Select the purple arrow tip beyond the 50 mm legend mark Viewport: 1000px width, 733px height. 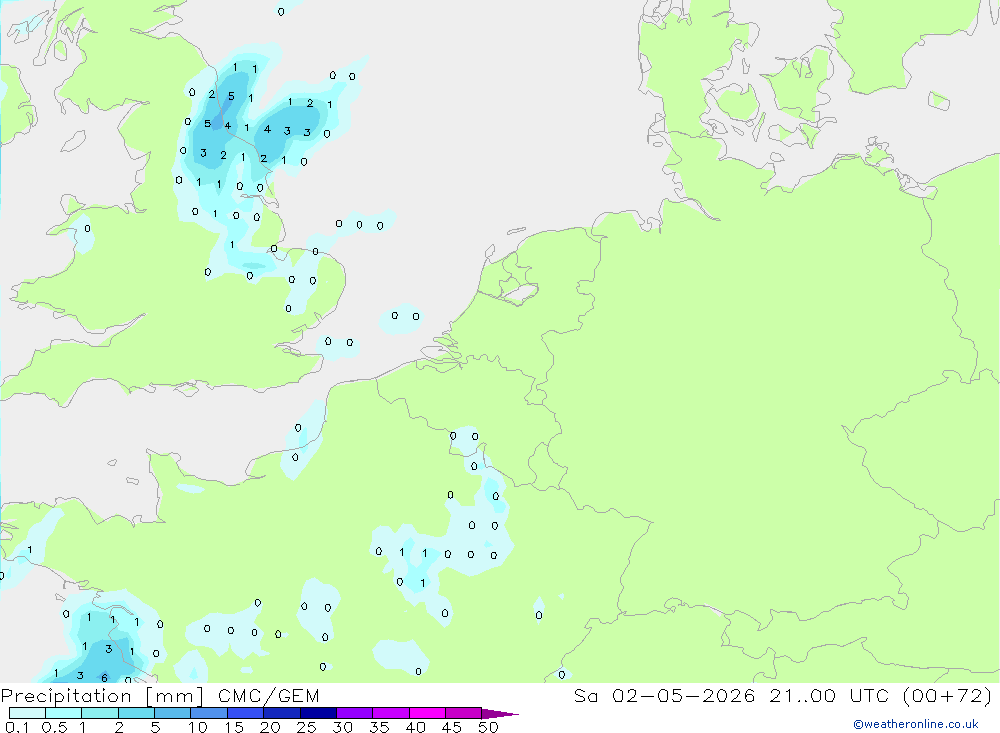(500, 713)
